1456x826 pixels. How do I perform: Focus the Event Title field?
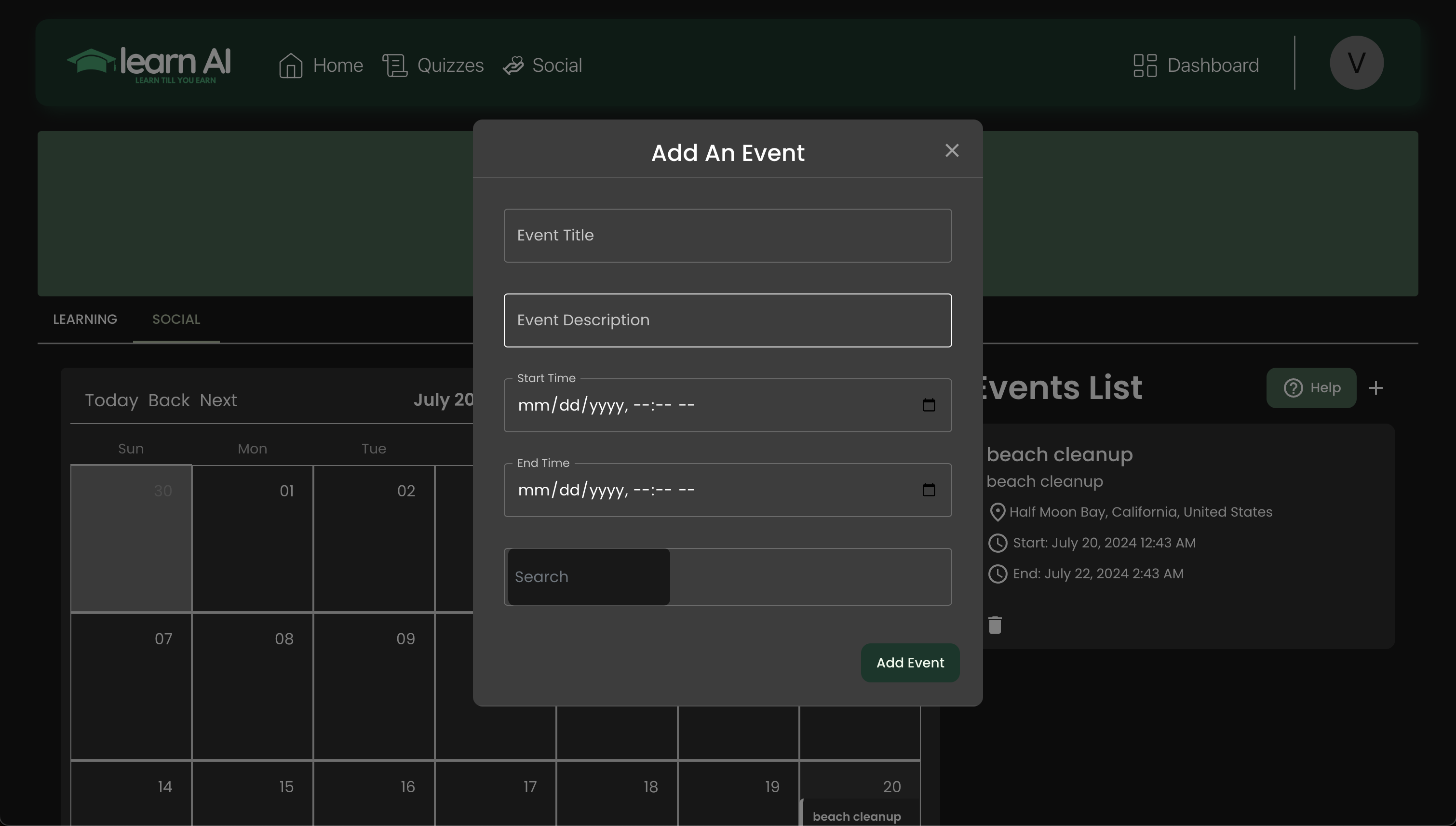pos(728,236)
